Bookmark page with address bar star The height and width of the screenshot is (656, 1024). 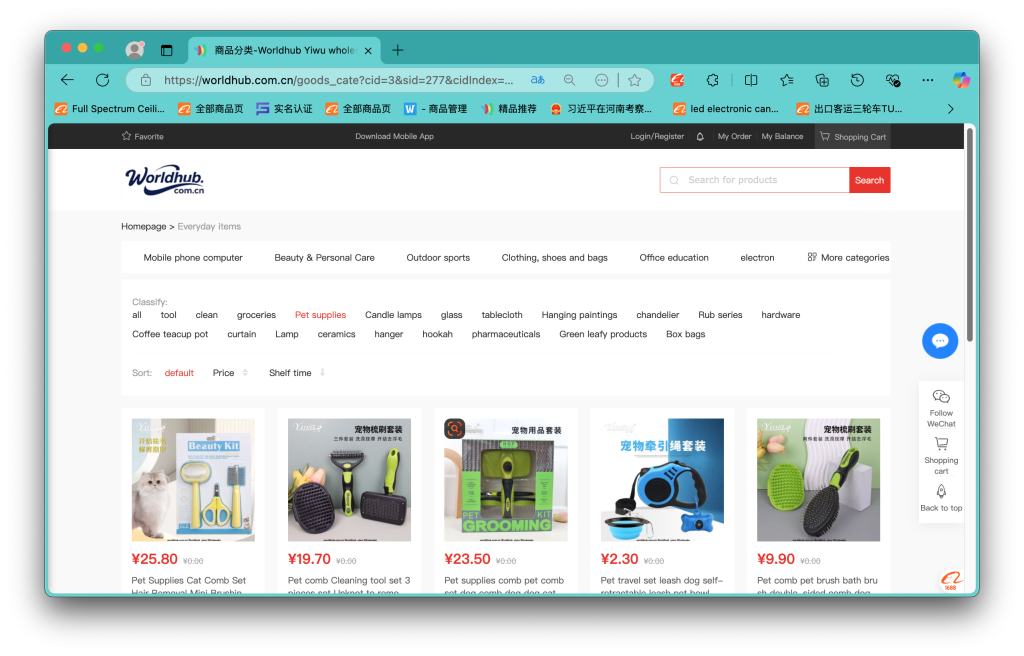[x=634, y=80]
